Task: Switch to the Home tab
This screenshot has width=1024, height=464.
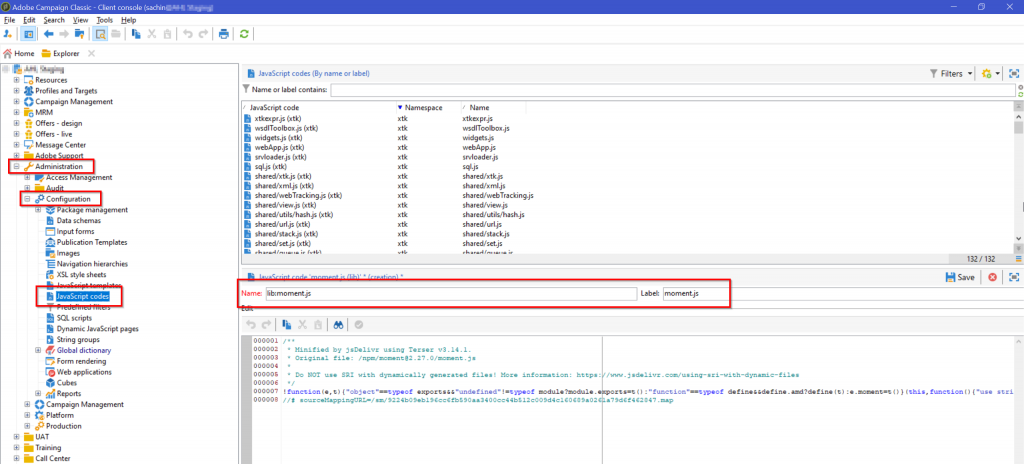Action: (19, 54)
